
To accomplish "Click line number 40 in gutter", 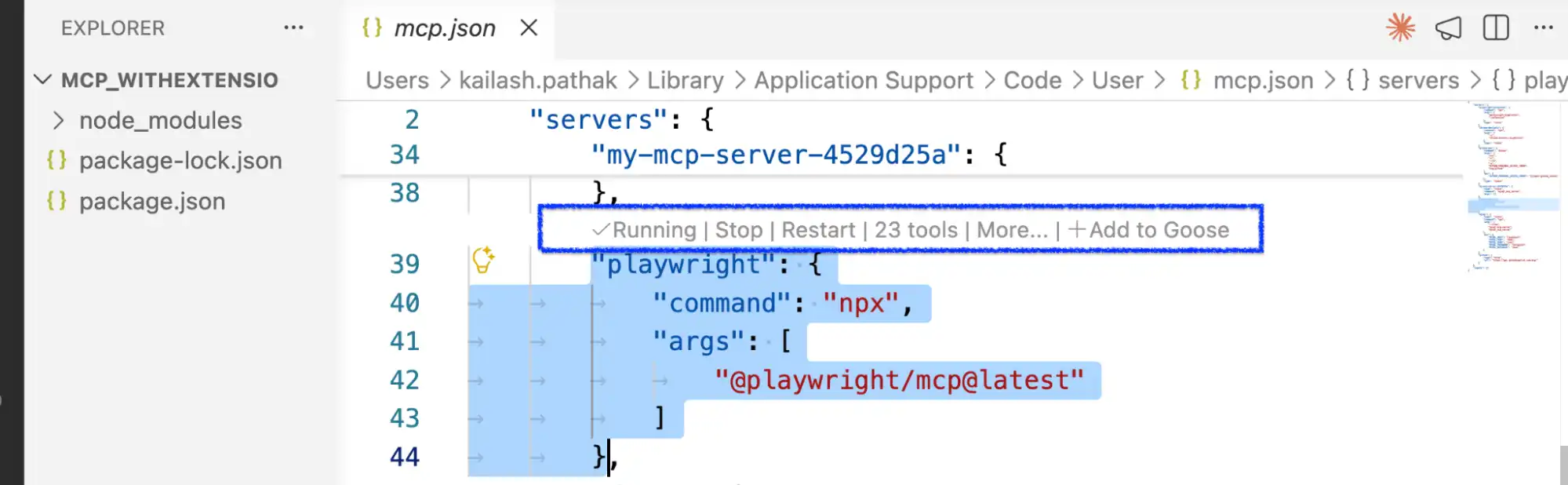I will pos(405,303).
